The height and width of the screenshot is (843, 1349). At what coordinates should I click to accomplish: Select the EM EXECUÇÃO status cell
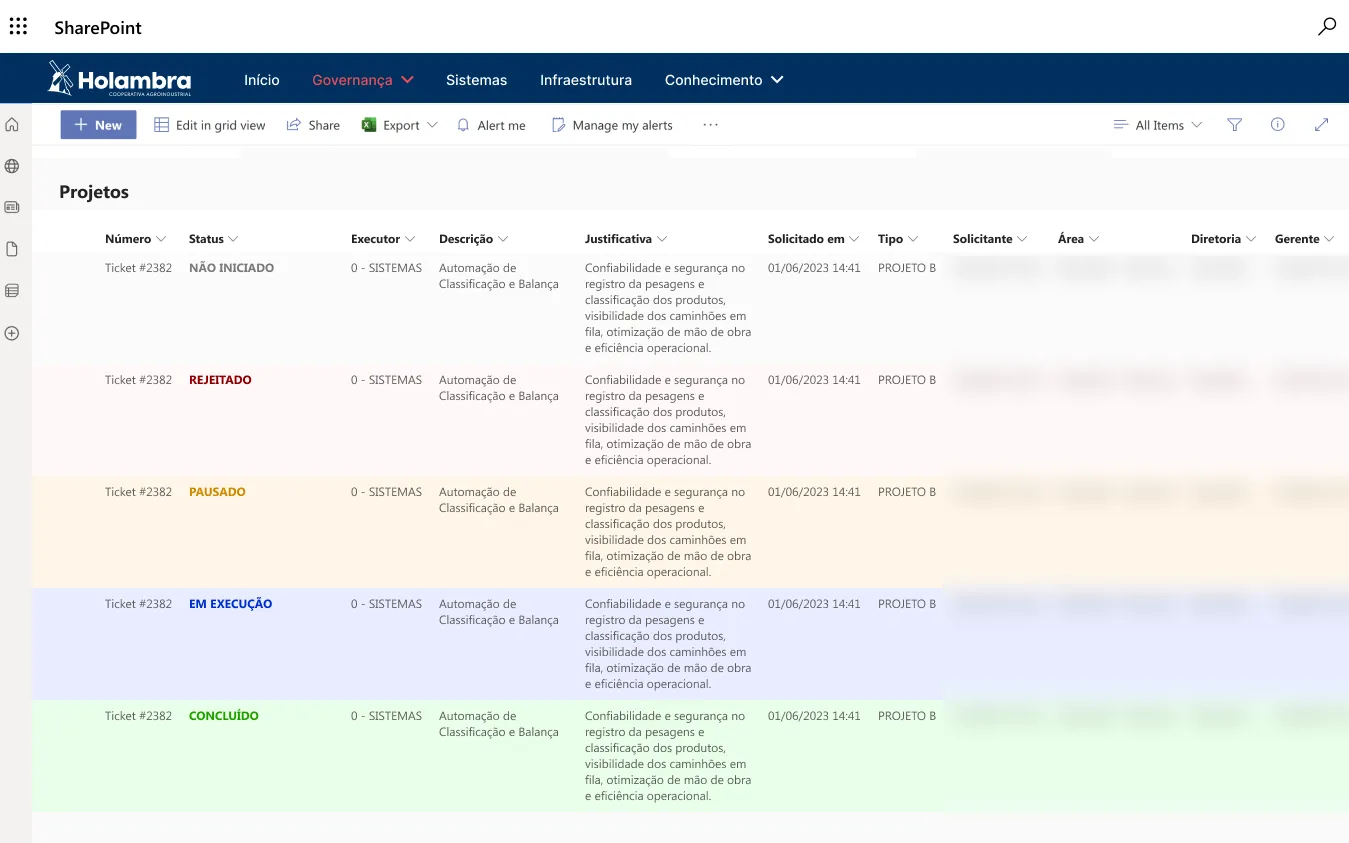click(230, 604)
